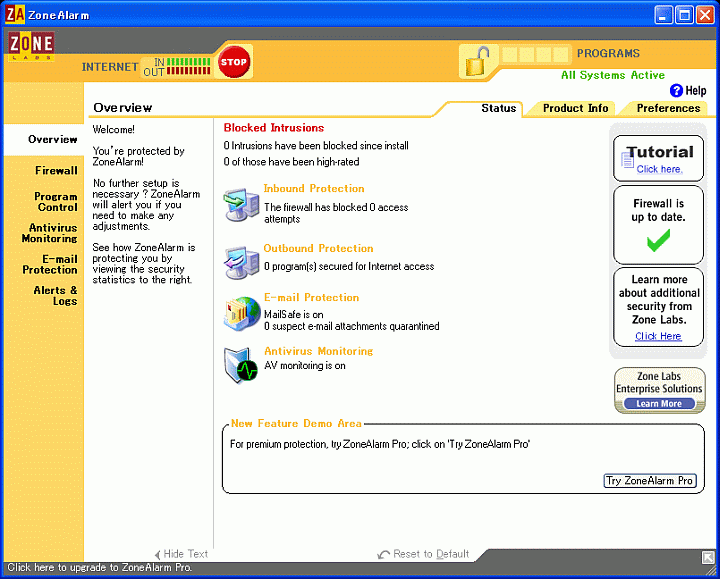
Task: Open the Tutorial 'Click here' link
Action: (x=659, y=169)
